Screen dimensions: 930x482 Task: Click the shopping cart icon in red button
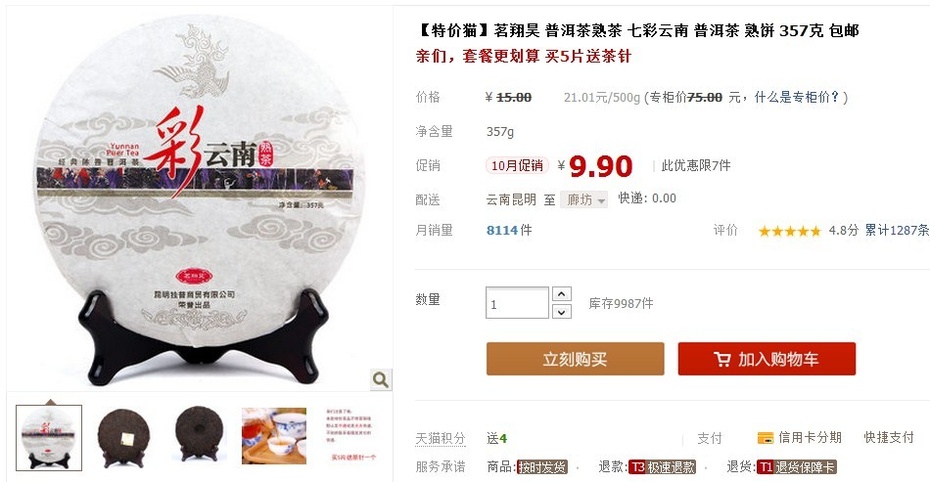point(722,359)
